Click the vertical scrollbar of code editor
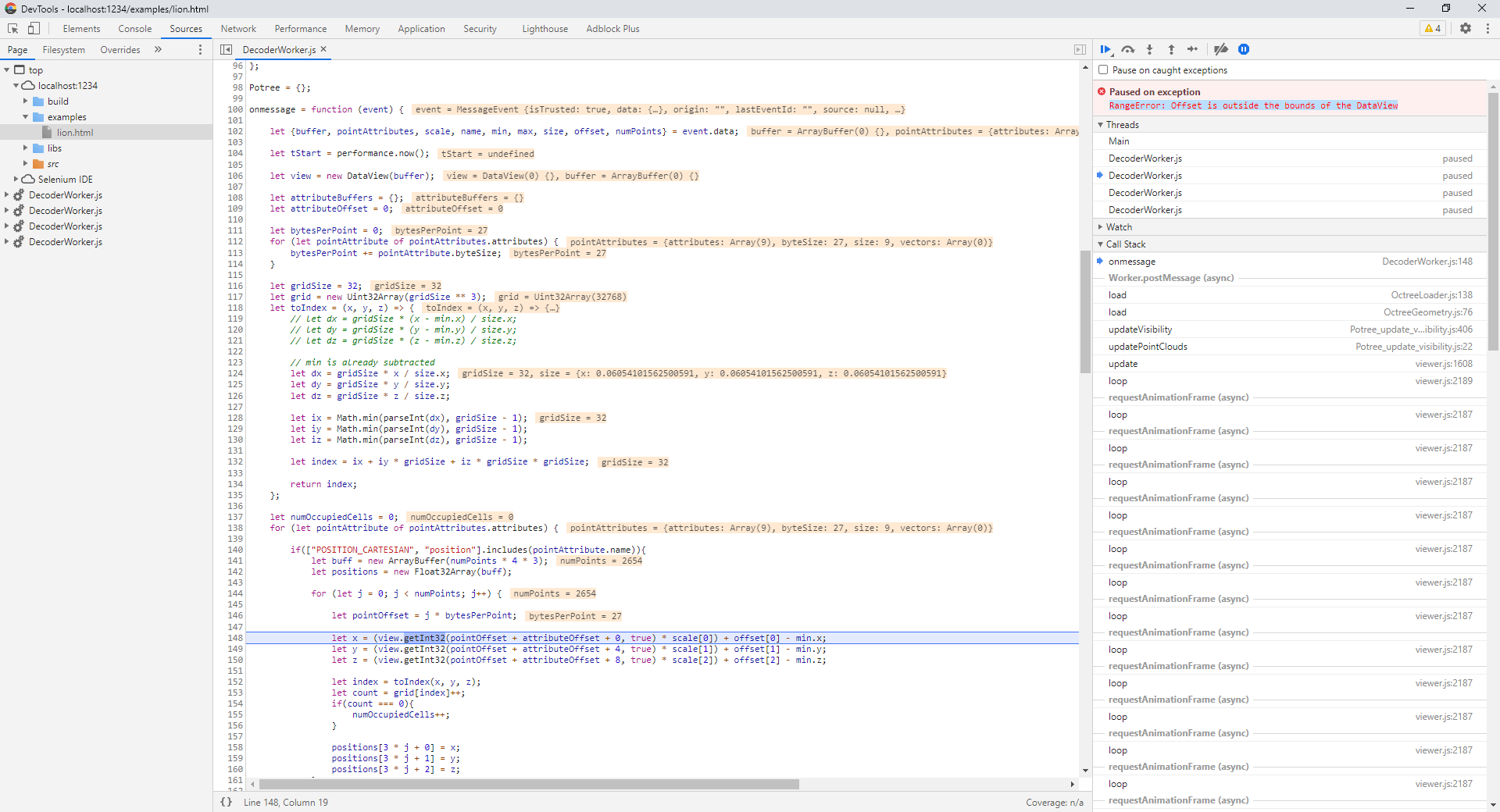The height and width of the screenshot is (812, 1500). 1085,312
